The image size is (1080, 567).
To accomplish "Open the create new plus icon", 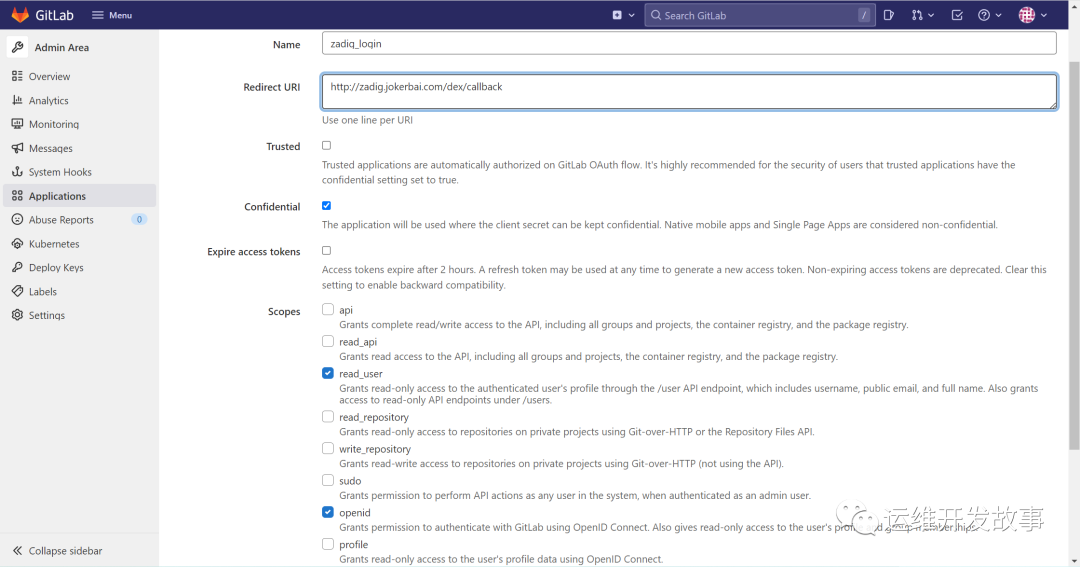I will click(617, 15).
